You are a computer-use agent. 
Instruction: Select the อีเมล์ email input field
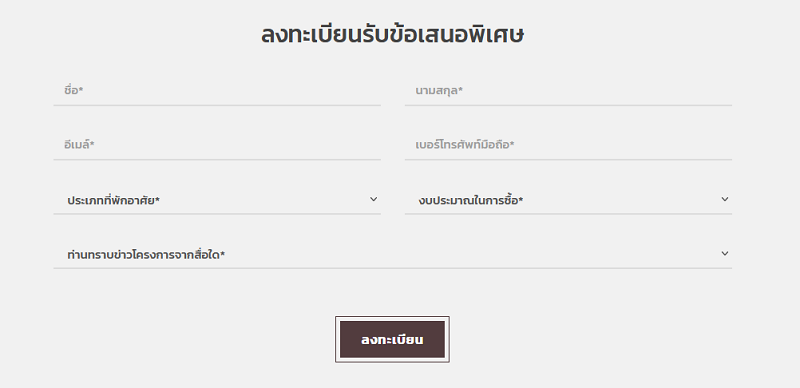(x=217, y=145)
